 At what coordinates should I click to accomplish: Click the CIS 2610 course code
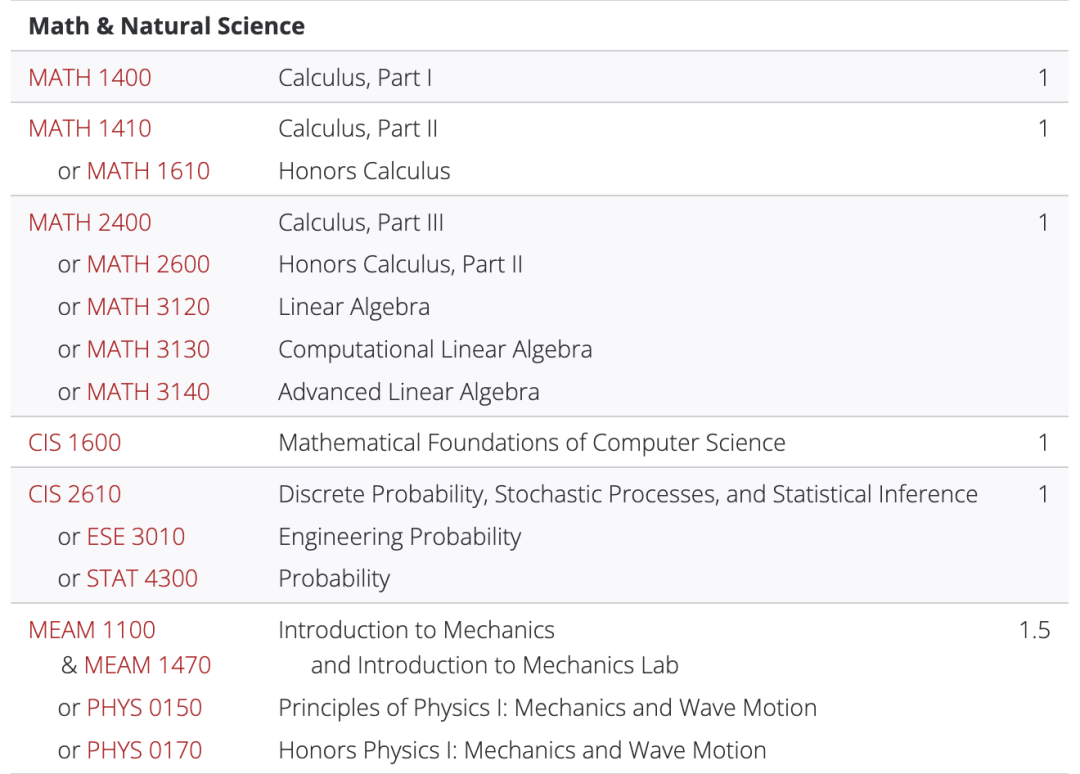pos(74,494)
